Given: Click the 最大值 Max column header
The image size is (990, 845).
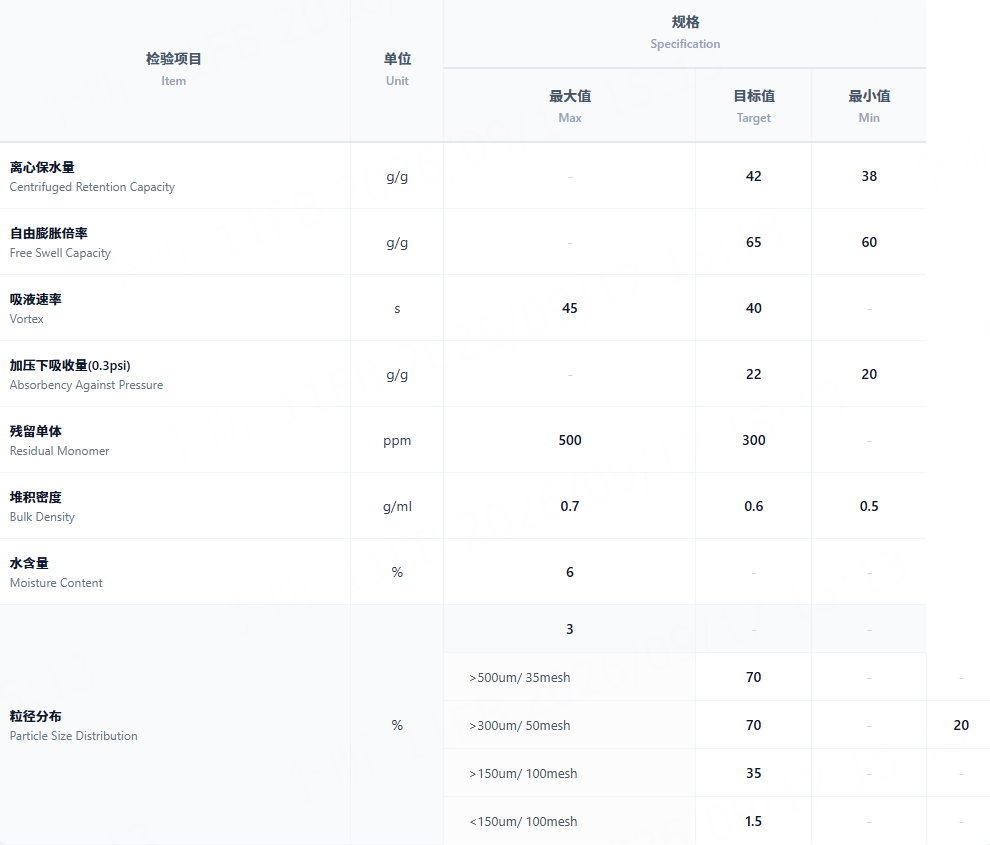Looking at the screenshot, I should click(570, 106).
